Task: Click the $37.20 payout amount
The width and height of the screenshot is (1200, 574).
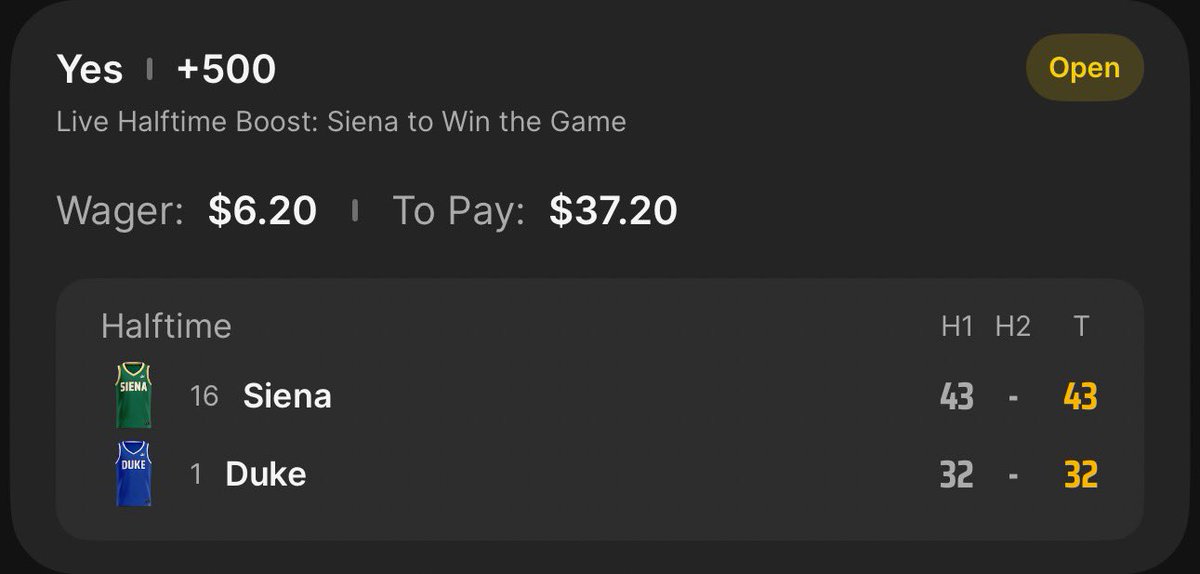Action: [613, 210]
